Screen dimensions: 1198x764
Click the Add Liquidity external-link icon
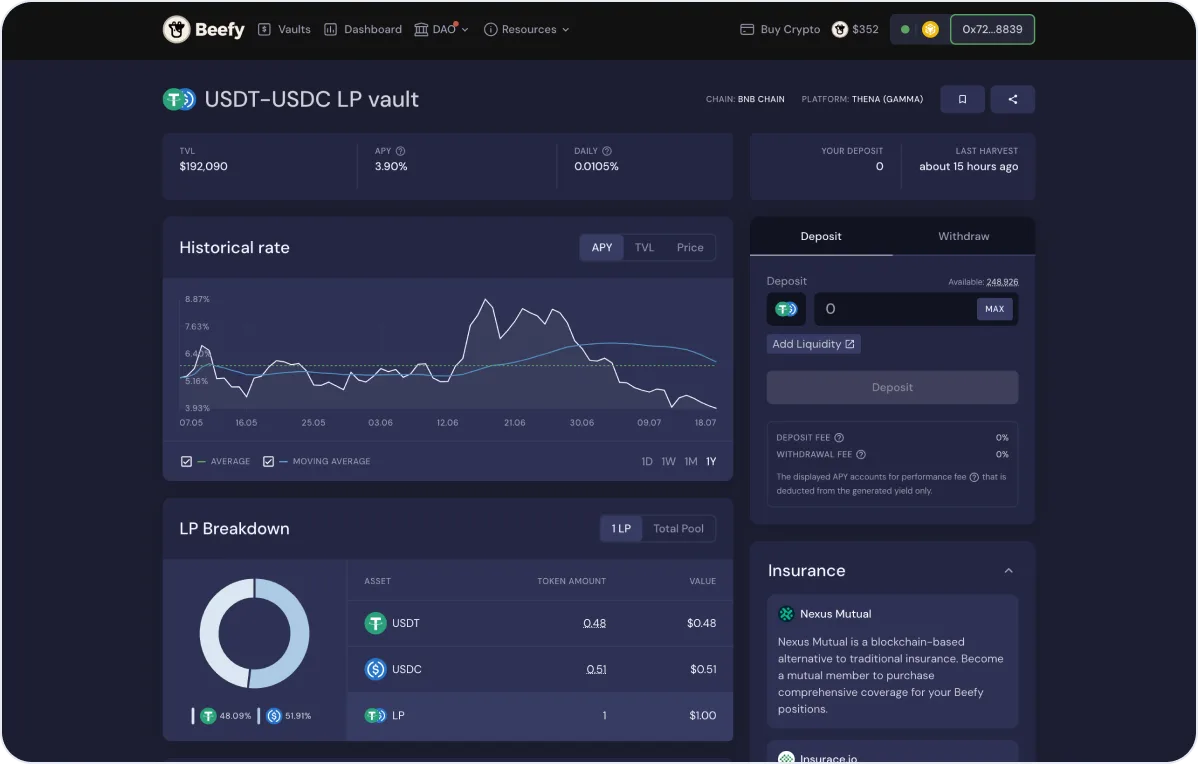850,345
